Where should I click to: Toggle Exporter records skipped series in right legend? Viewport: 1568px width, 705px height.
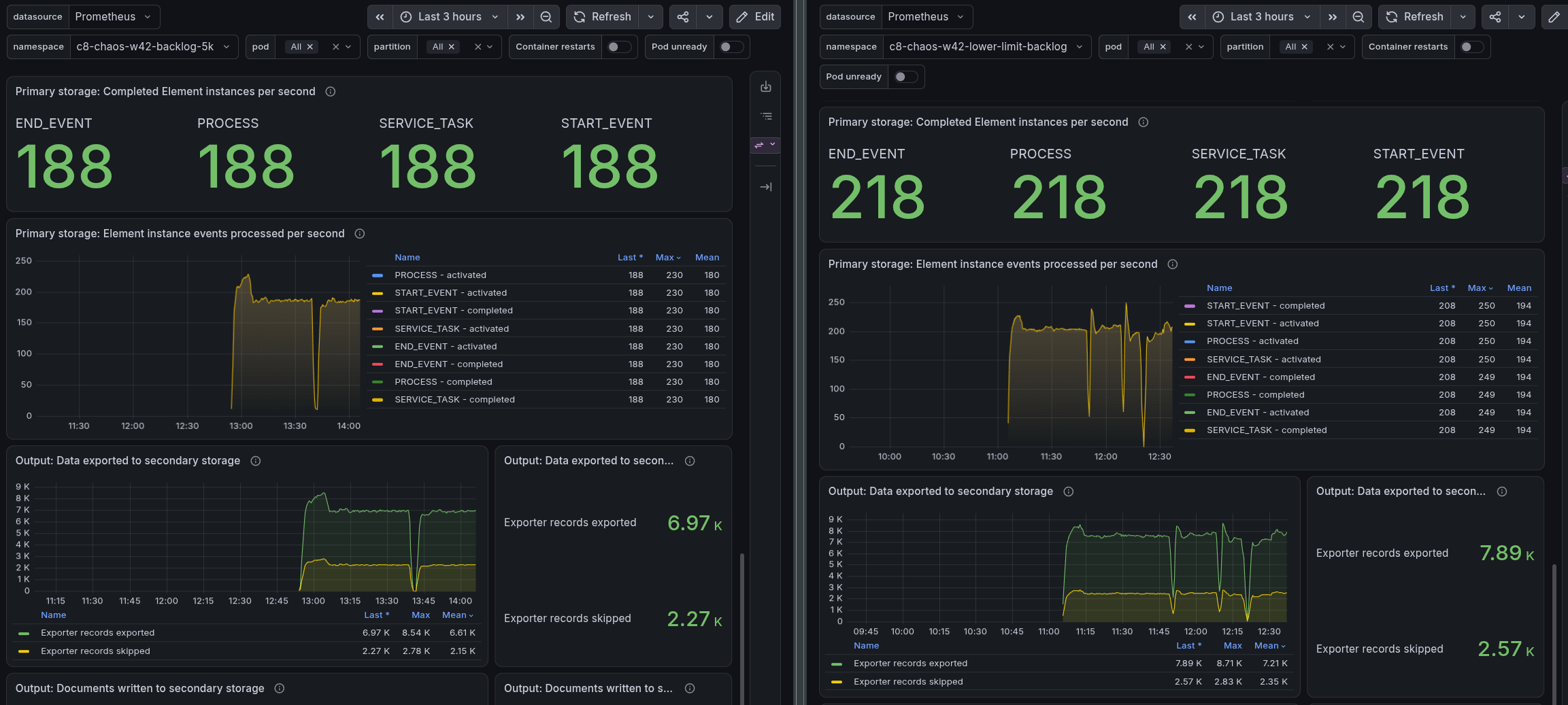click(908, 682)
